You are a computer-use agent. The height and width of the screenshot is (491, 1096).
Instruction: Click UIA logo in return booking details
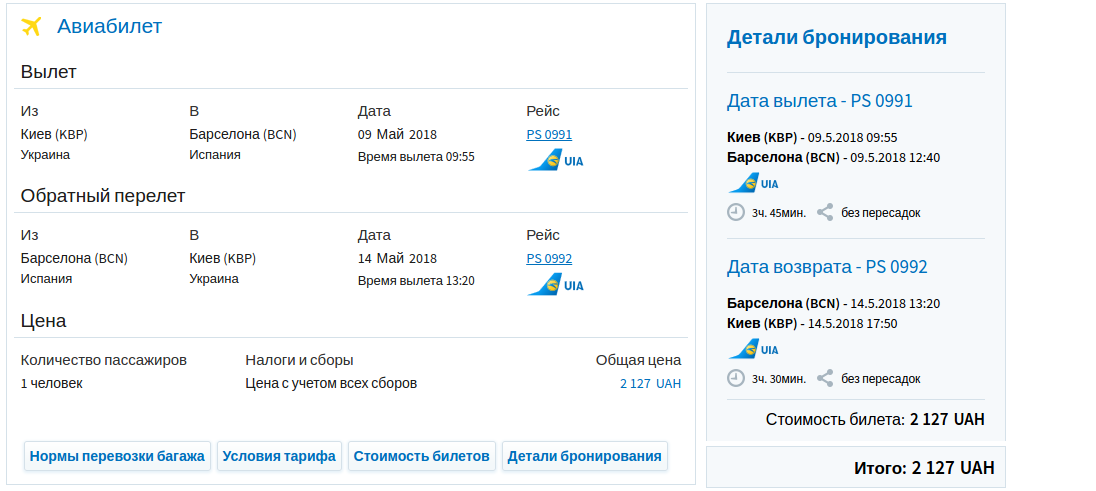[753, 349]
